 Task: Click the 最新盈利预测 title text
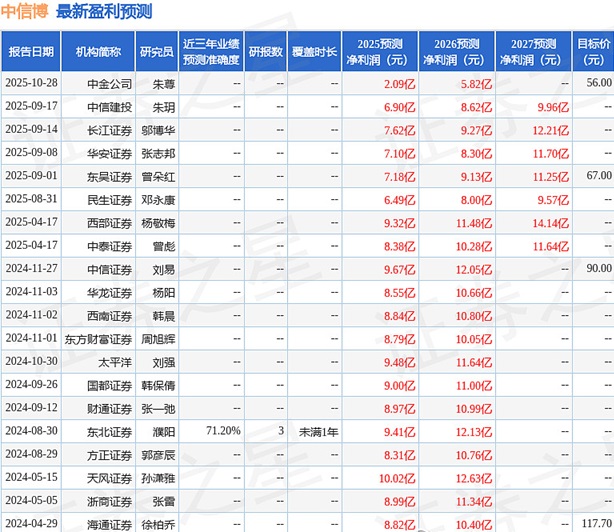pos(104,11)
